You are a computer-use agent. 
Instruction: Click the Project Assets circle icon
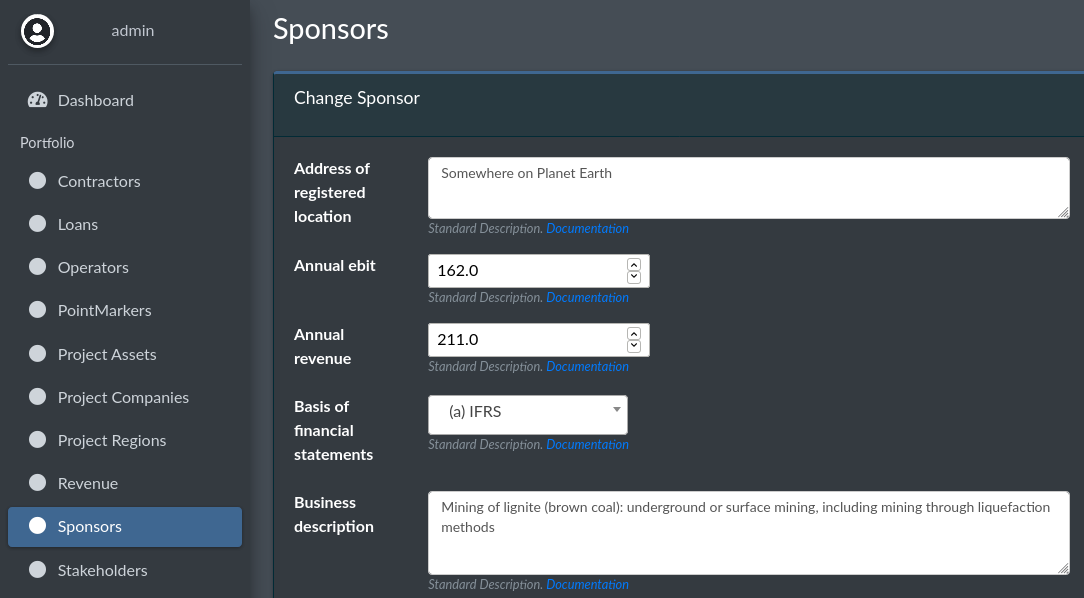pyautogui.click(x=38, y=354)
